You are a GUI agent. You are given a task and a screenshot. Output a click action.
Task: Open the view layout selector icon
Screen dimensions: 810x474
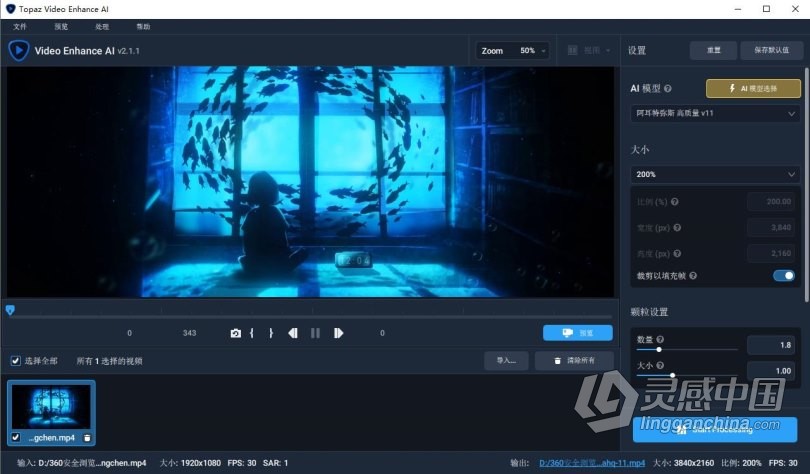click(572, 50)
